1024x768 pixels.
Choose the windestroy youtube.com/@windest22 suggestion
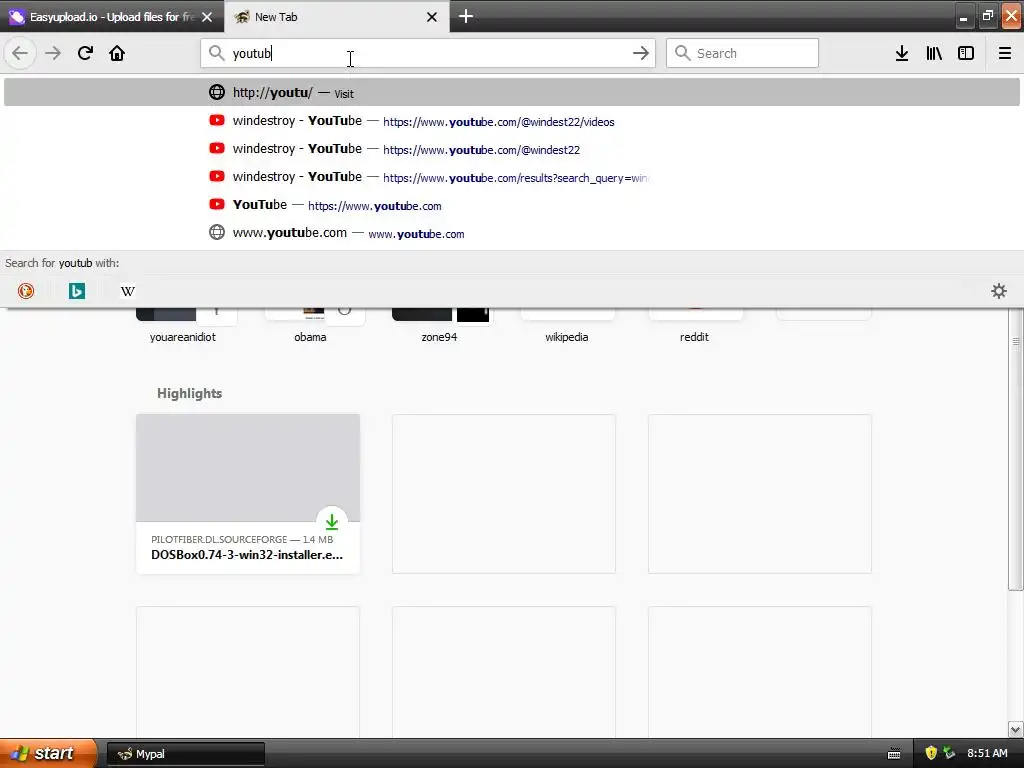tap(512, 149)
